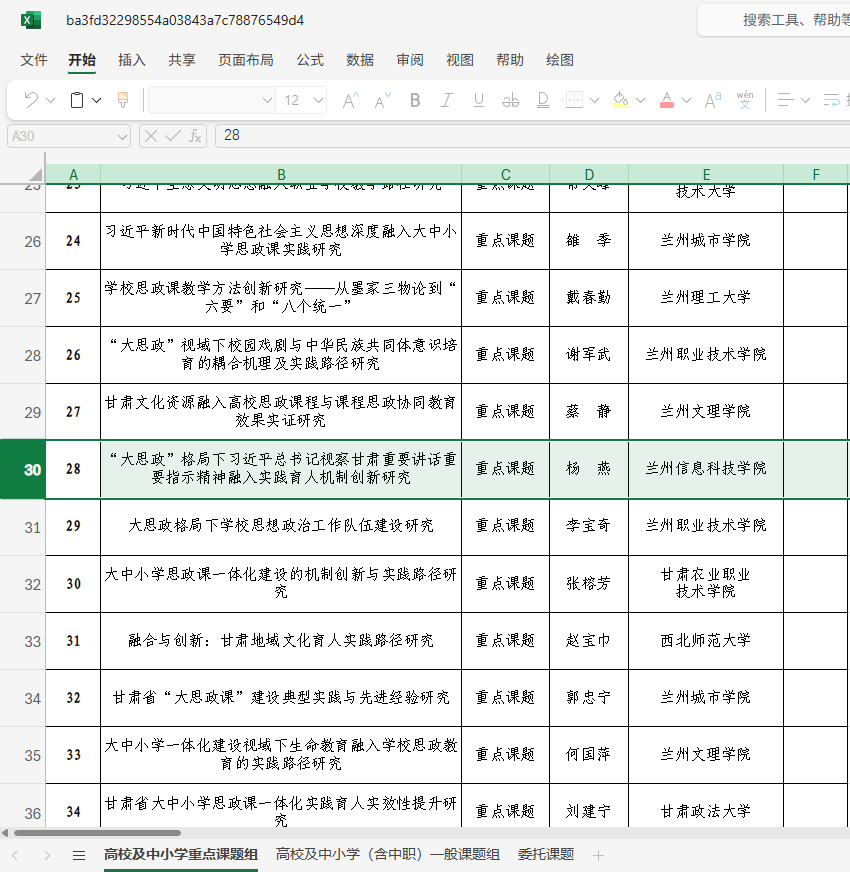Click the font color red A swatch
Image resolution: width=850 pixels, height=872 pixels.
[667, 100]
